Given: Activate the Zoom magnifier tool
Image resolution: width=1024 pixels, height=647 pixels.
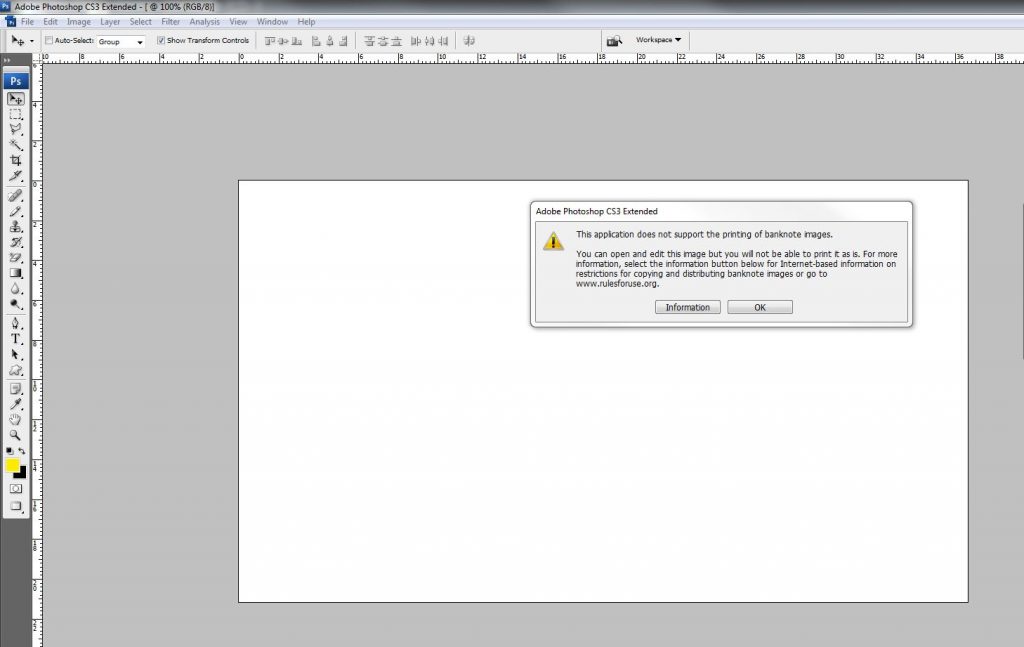Looking at the screenshot, I should coord(16,435).
